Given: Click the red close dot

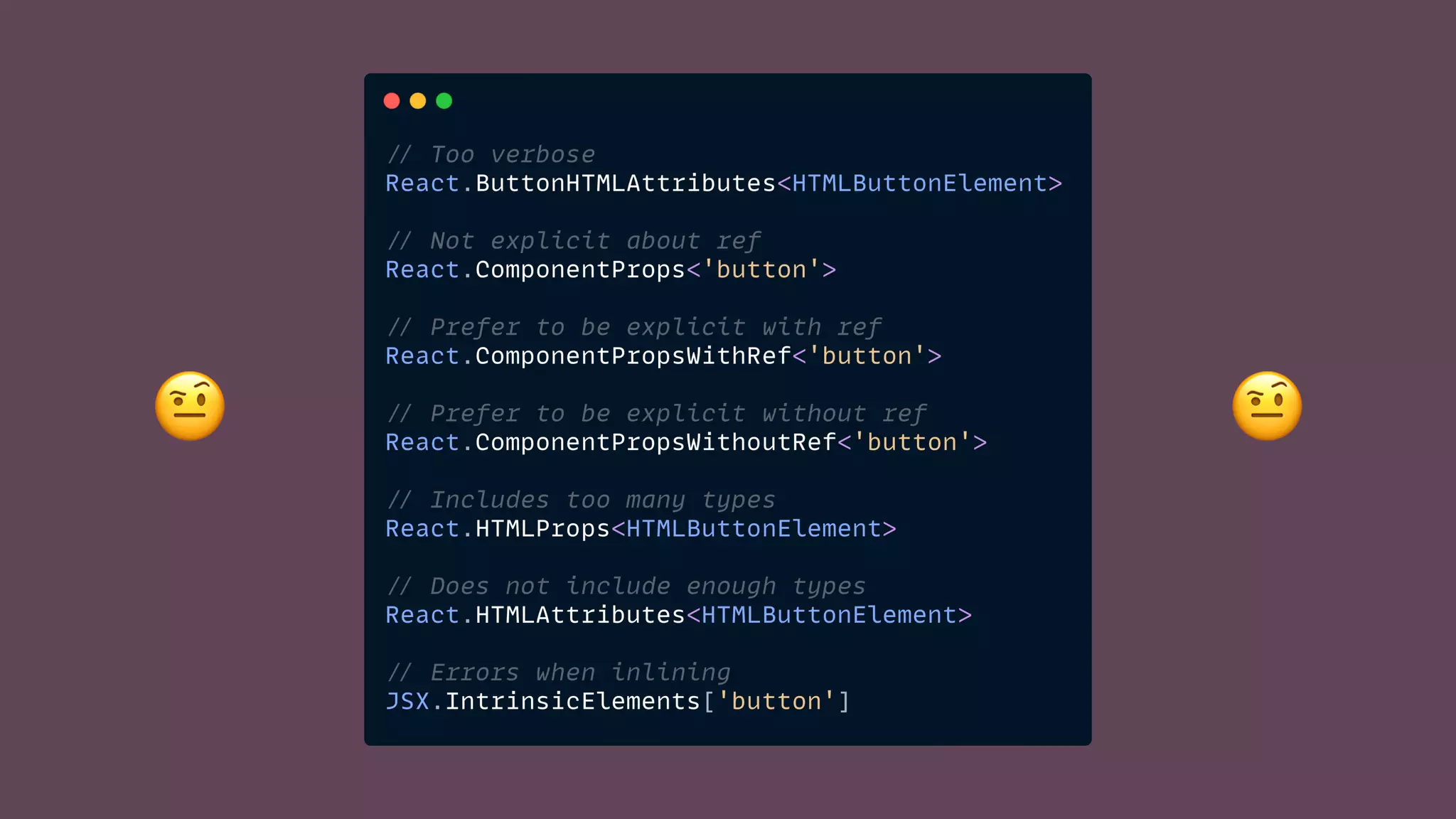Looking at the screenshot, I should [x=392, y=101].
